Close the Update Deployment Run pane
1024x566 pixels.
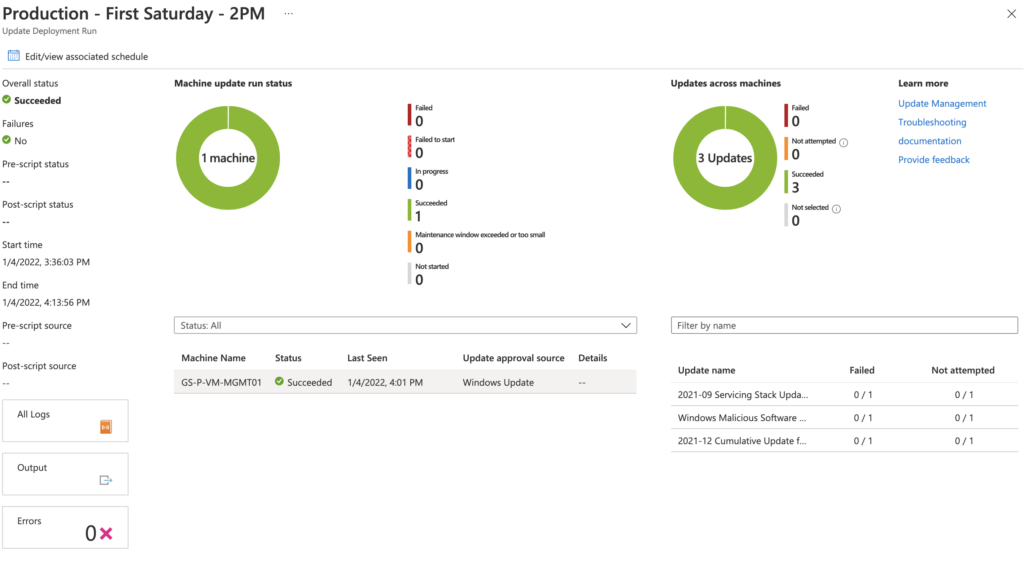[1011, 14]
